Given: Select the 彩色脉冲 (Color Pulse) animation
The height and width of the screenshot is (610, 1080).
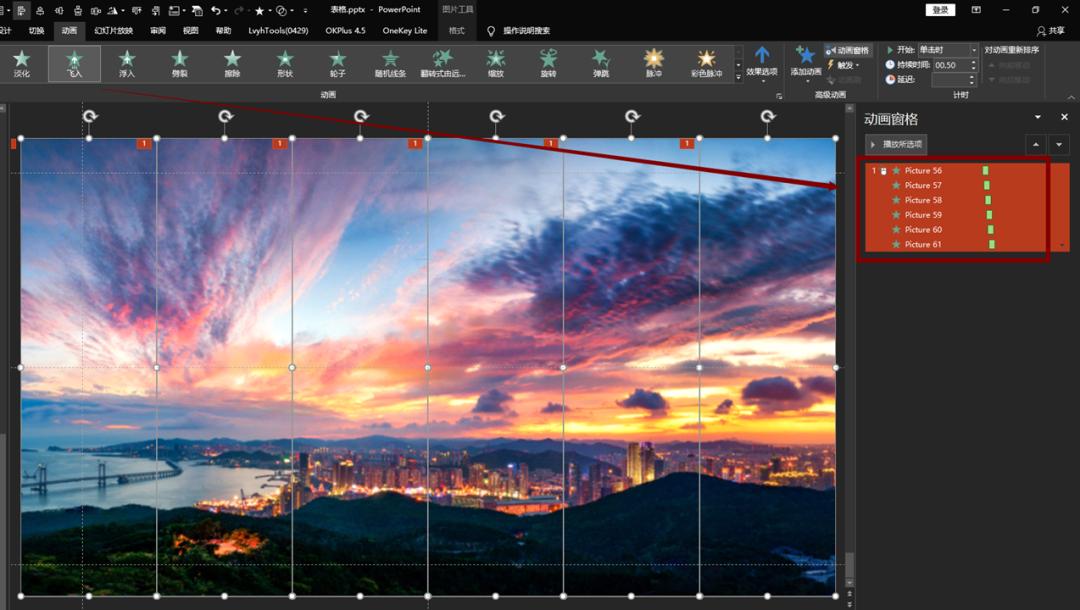Looking at the screenshot, I should tap(706, 63).
